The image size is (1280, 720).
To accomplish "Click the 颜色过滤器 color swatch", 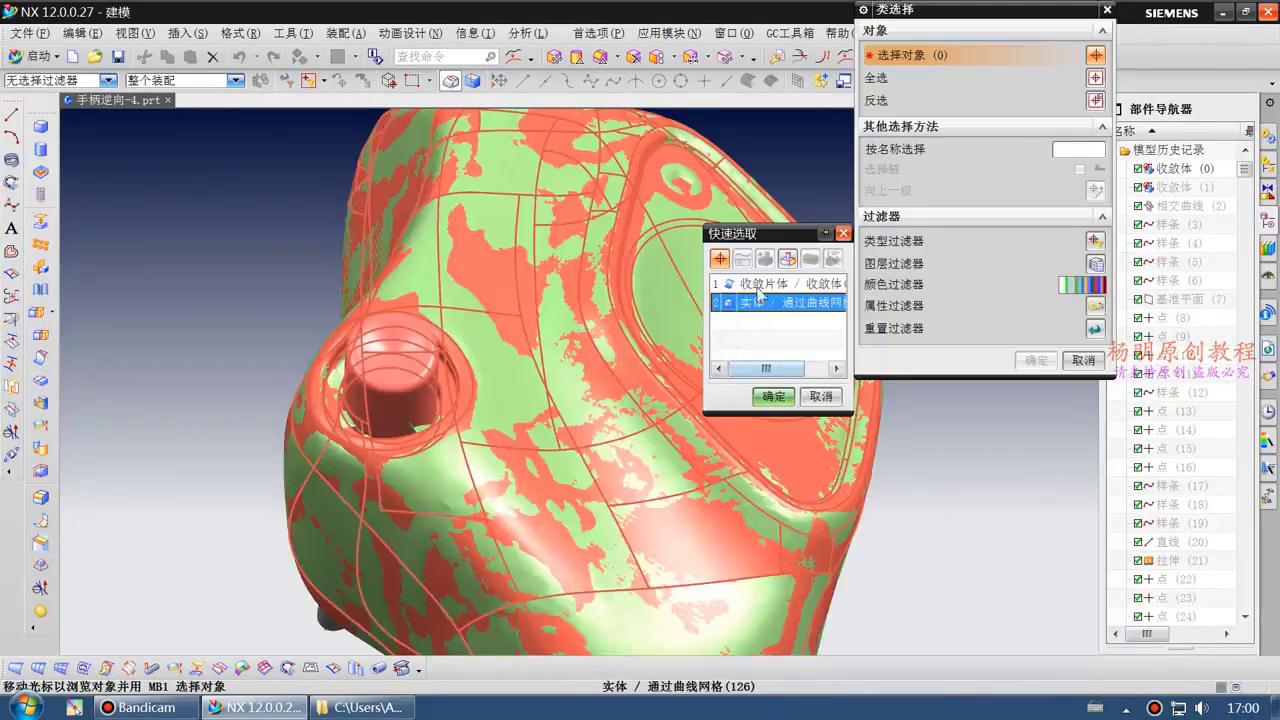I will [1081, 284].
